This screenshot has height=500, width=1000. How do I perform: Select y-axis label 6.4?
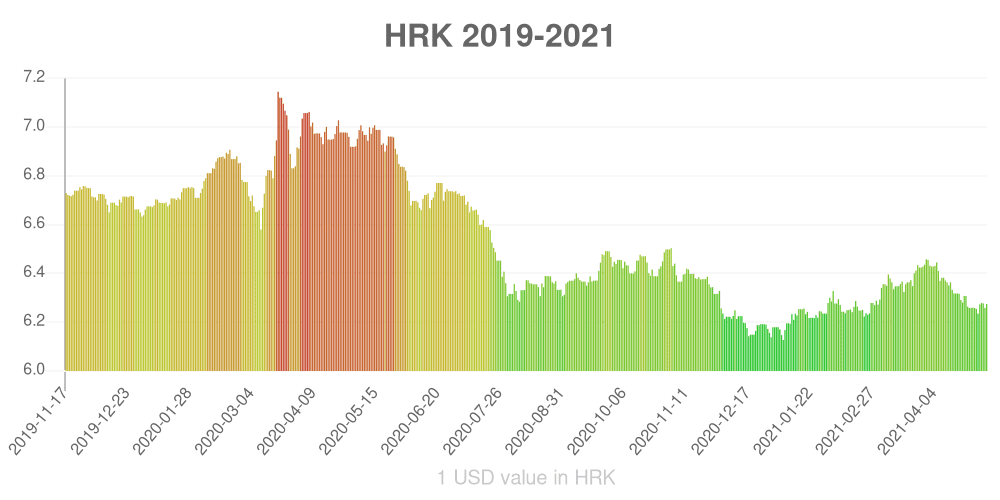(x=34, y=273)
